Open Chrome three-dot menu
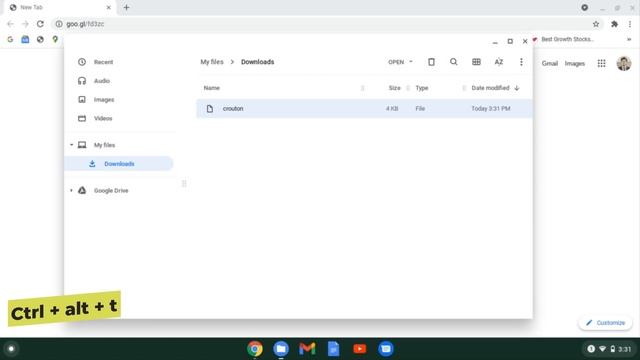The width and height of the screenshot is (640, 360). (630, 24)
